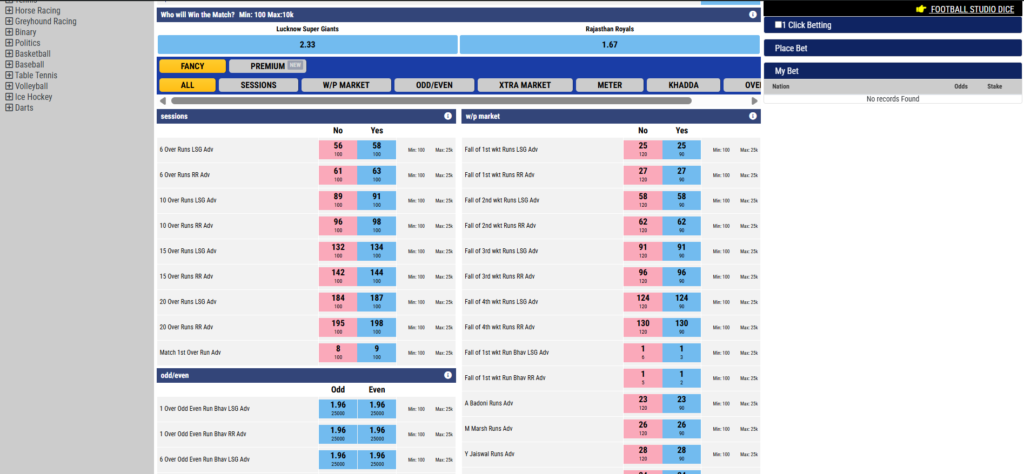
Task: Click Odd 1.96 for 1 Over Odd Even LSG
Action: click(338, 409)
